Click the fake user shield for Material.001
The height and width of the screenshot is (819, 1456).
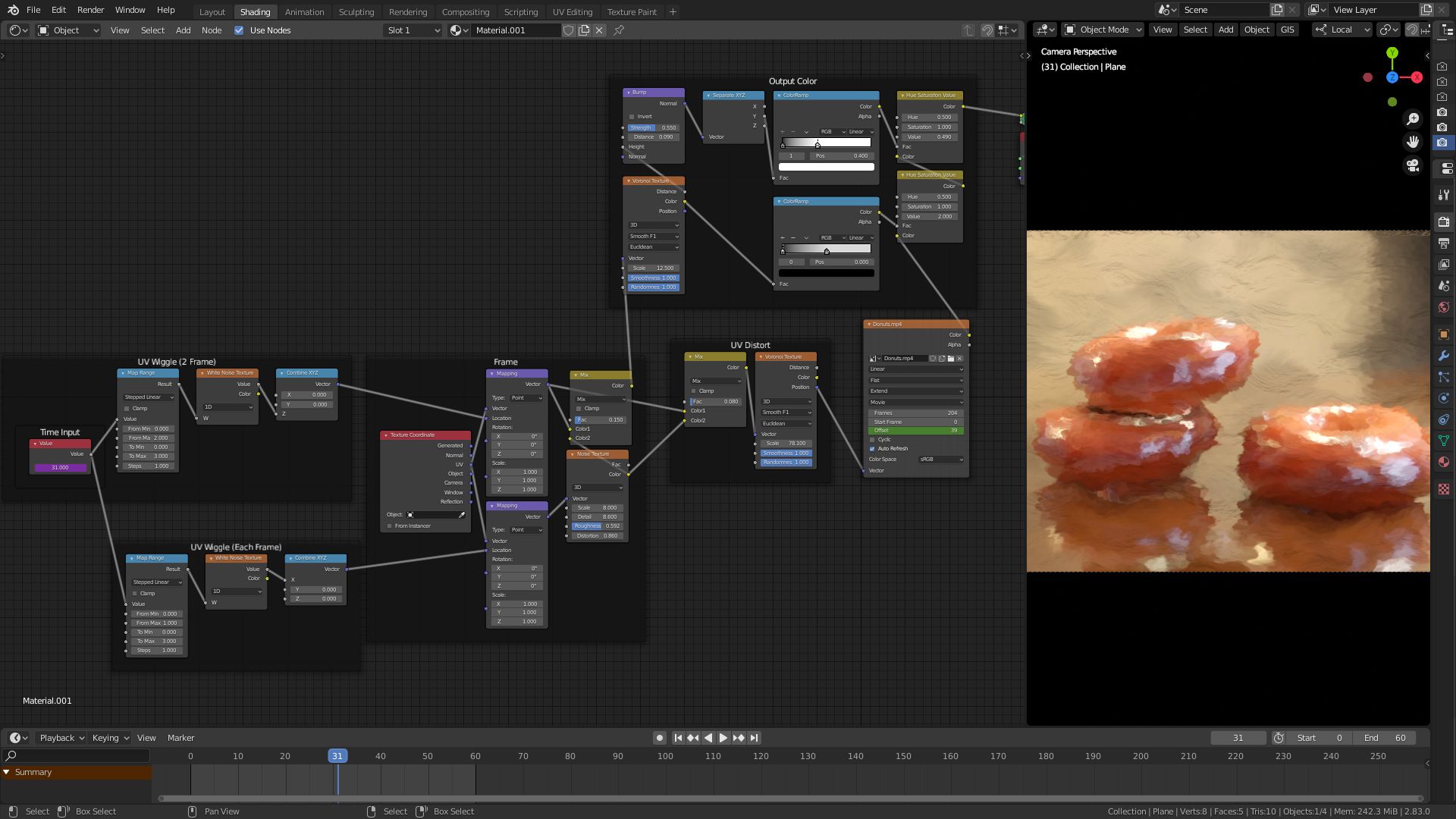(568, 30)
